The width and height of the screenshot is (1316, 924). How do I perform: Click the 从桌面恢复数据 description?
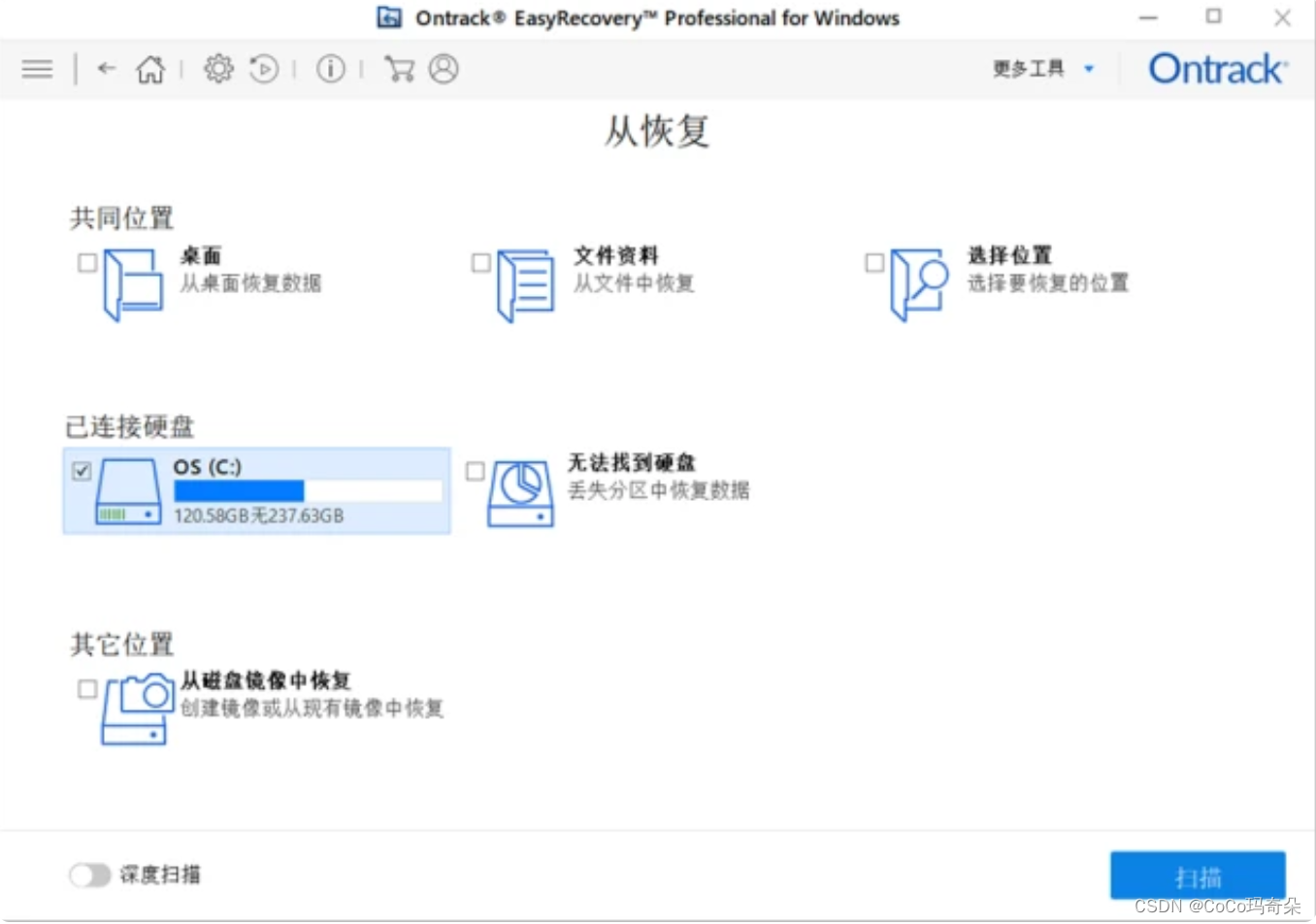[x=250, y=283]
